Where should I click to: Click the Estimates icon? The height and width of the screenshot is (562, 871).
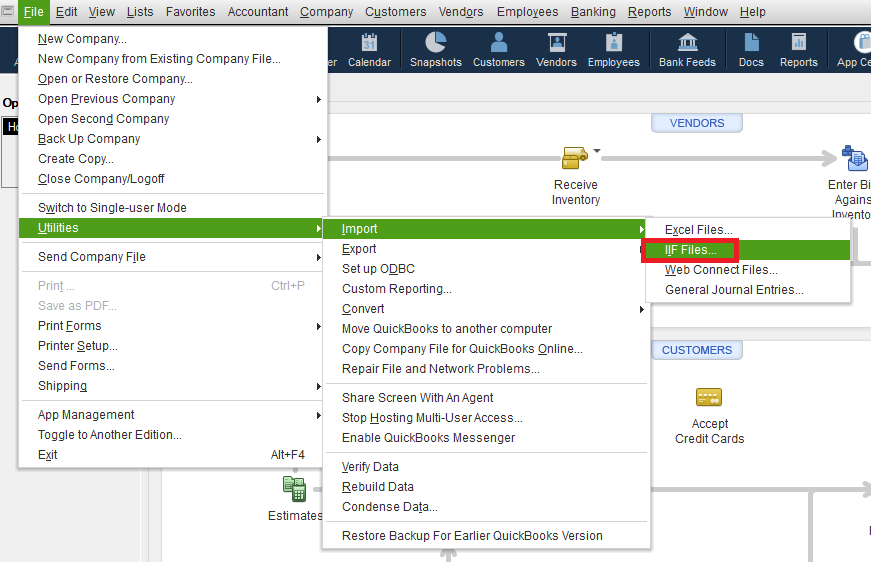point(294,489)
